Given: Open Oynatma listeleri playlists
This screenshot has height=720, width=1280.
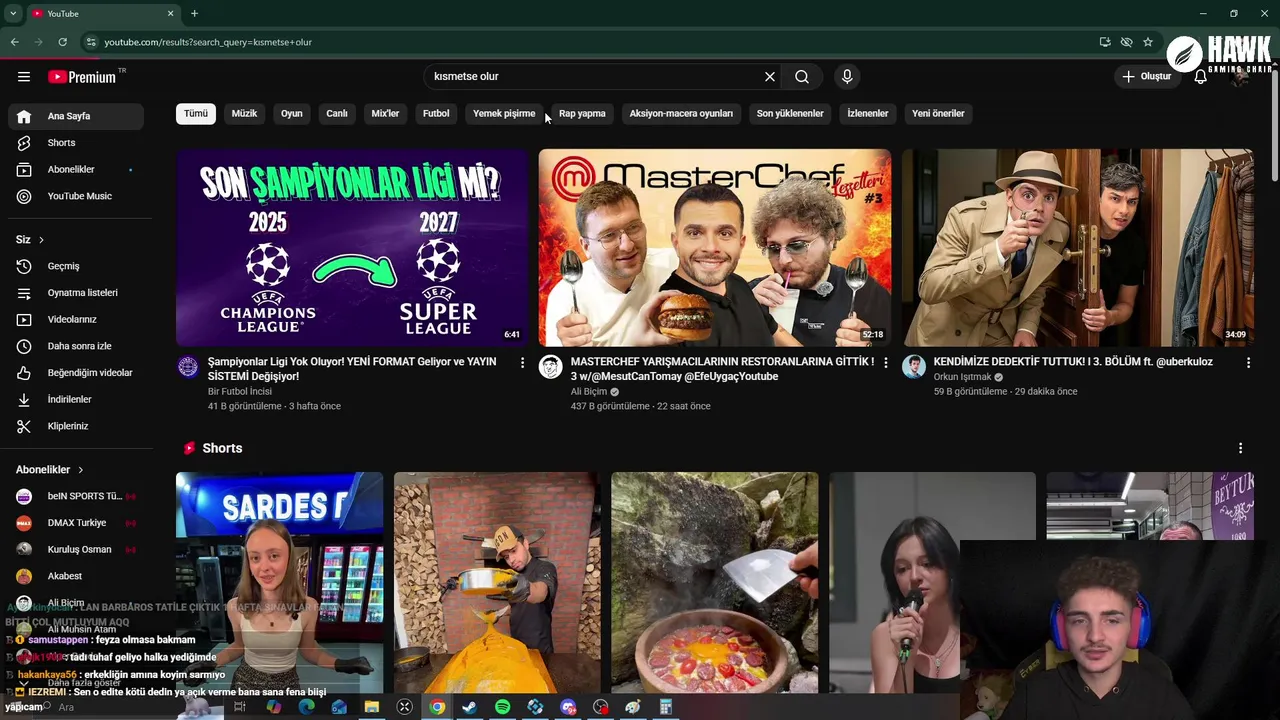Looking at the screenshot, I should 80,293.
